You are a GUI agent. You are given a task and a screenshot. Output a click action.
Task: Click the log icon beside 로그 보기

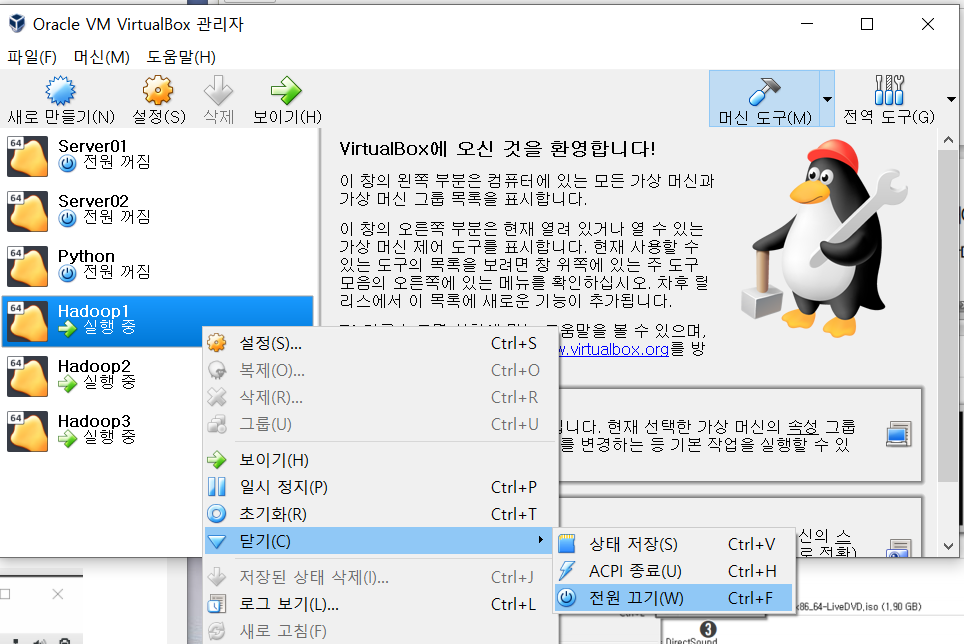pos(216,604)
